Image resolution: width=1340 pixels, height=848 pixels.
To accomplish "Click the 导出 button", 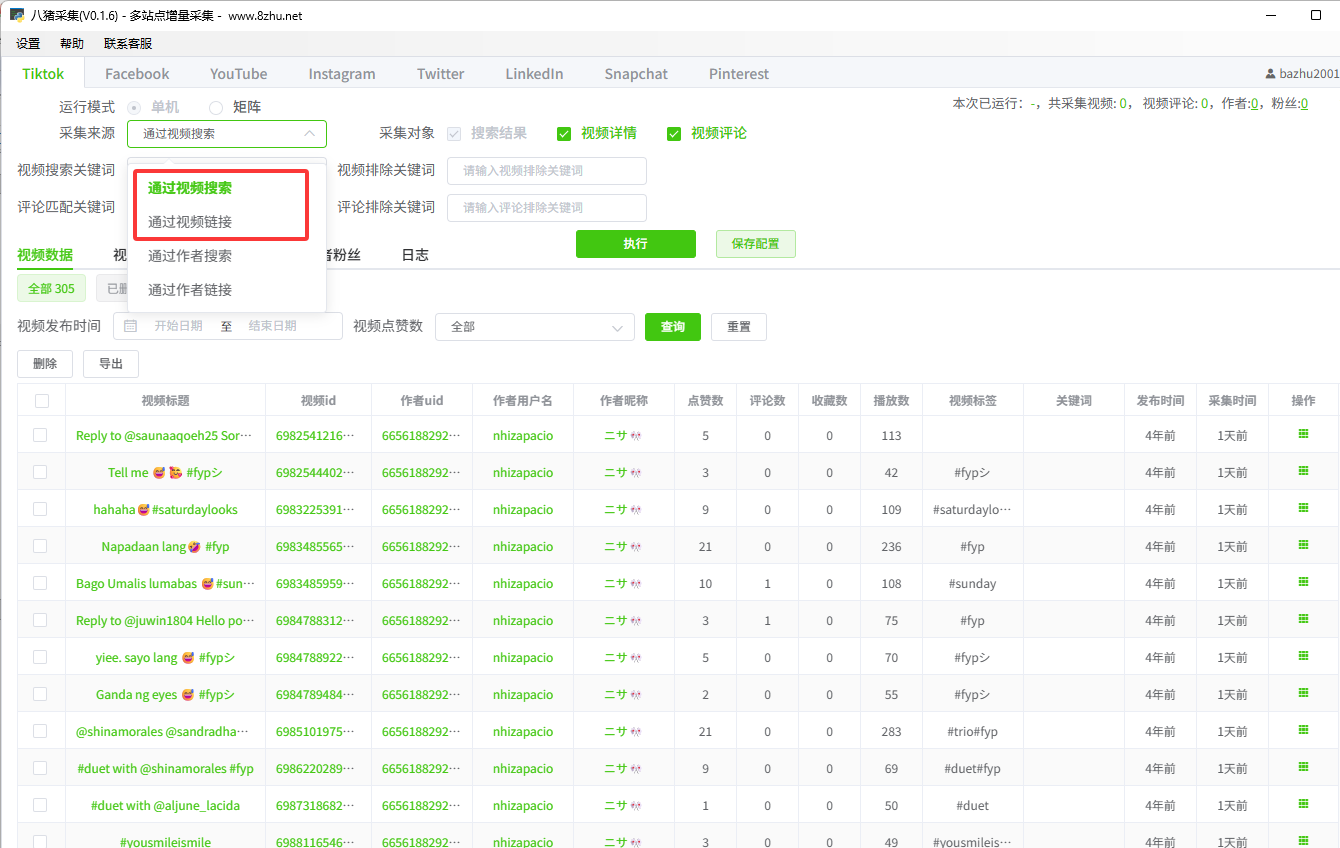I will coord(111,364).
